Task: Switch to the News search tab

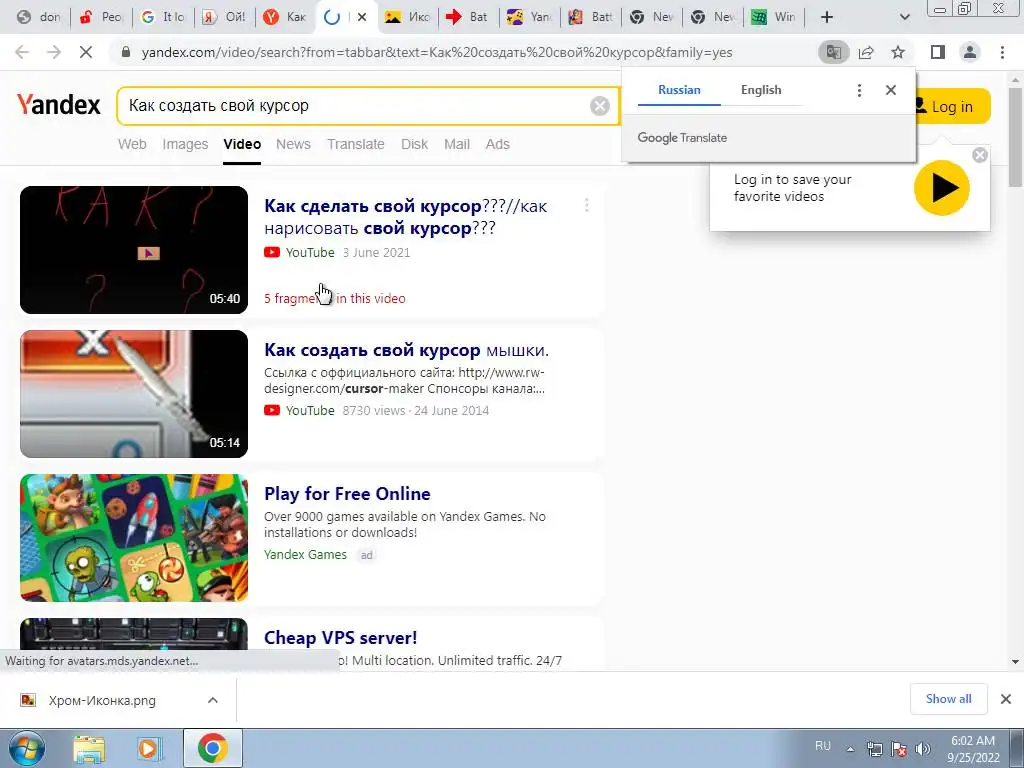Action: tap(293, 144)
